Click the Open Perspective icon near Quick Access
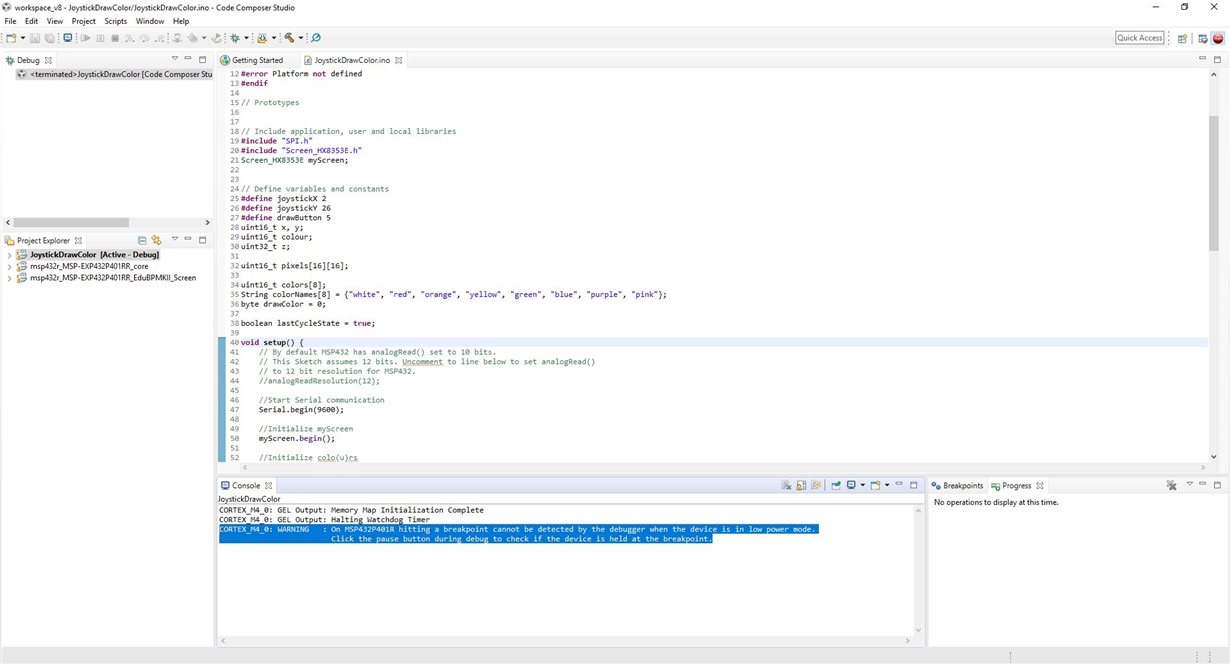Screen dimensions: 1230x664 (1182, 38)
